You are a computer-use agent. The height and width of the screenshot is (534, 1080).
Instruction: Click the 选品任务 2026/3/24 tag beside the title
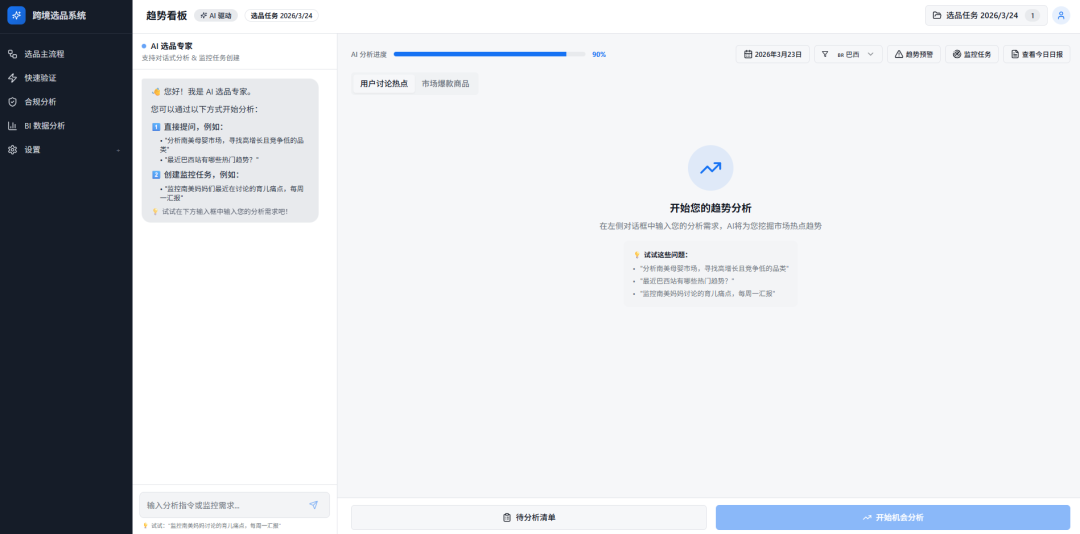[282, 15]
